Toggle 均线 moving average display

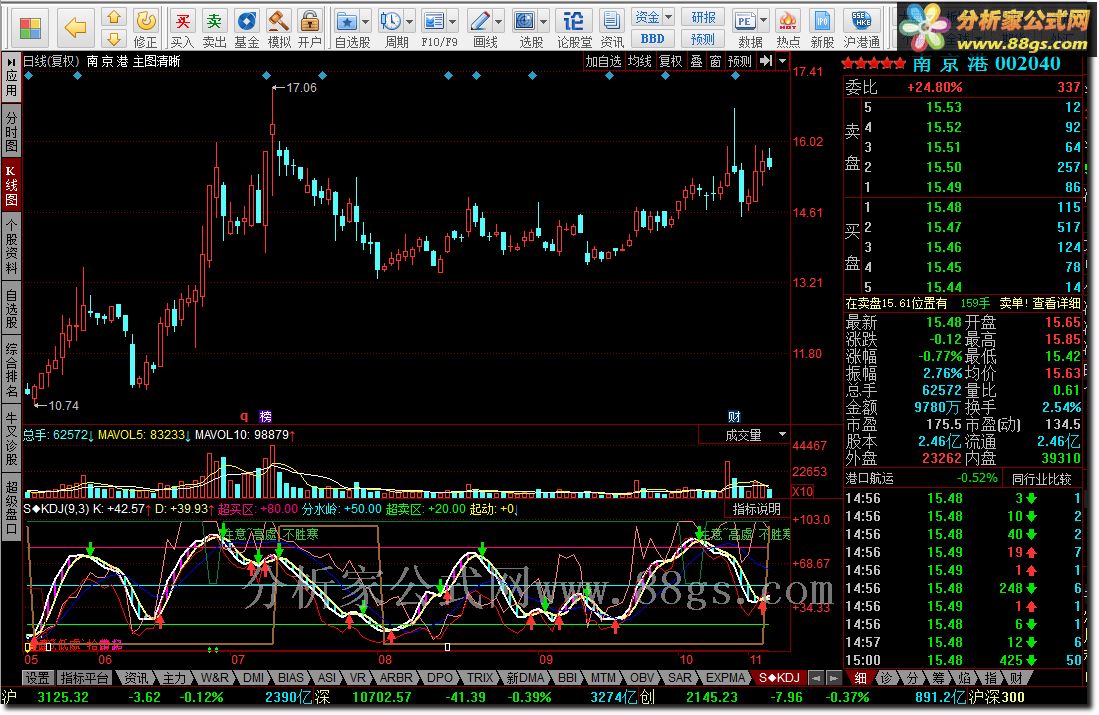(x=639, y=61)
